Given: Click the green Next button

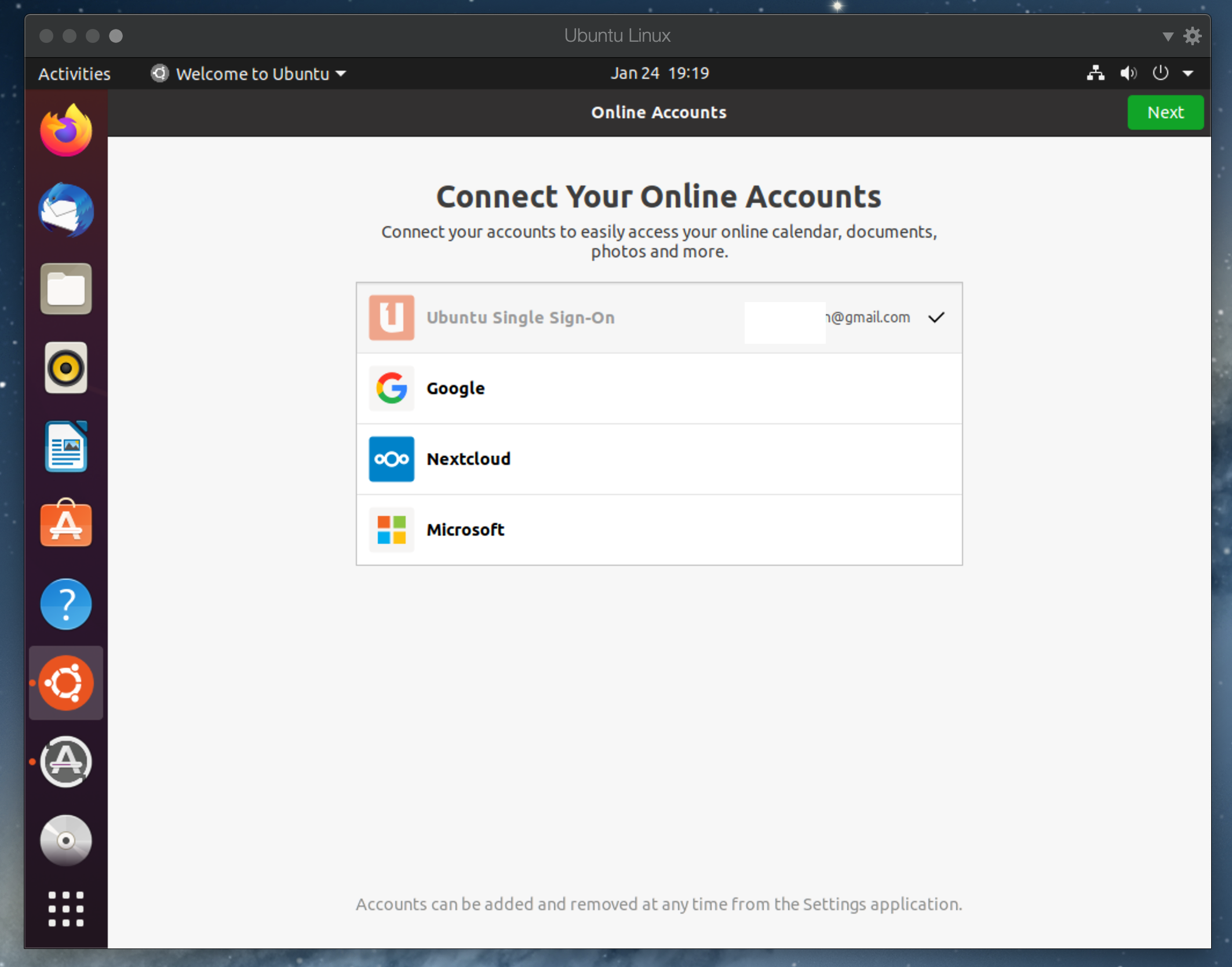Looking at the screenshot, I should (x=1165, y=112).
